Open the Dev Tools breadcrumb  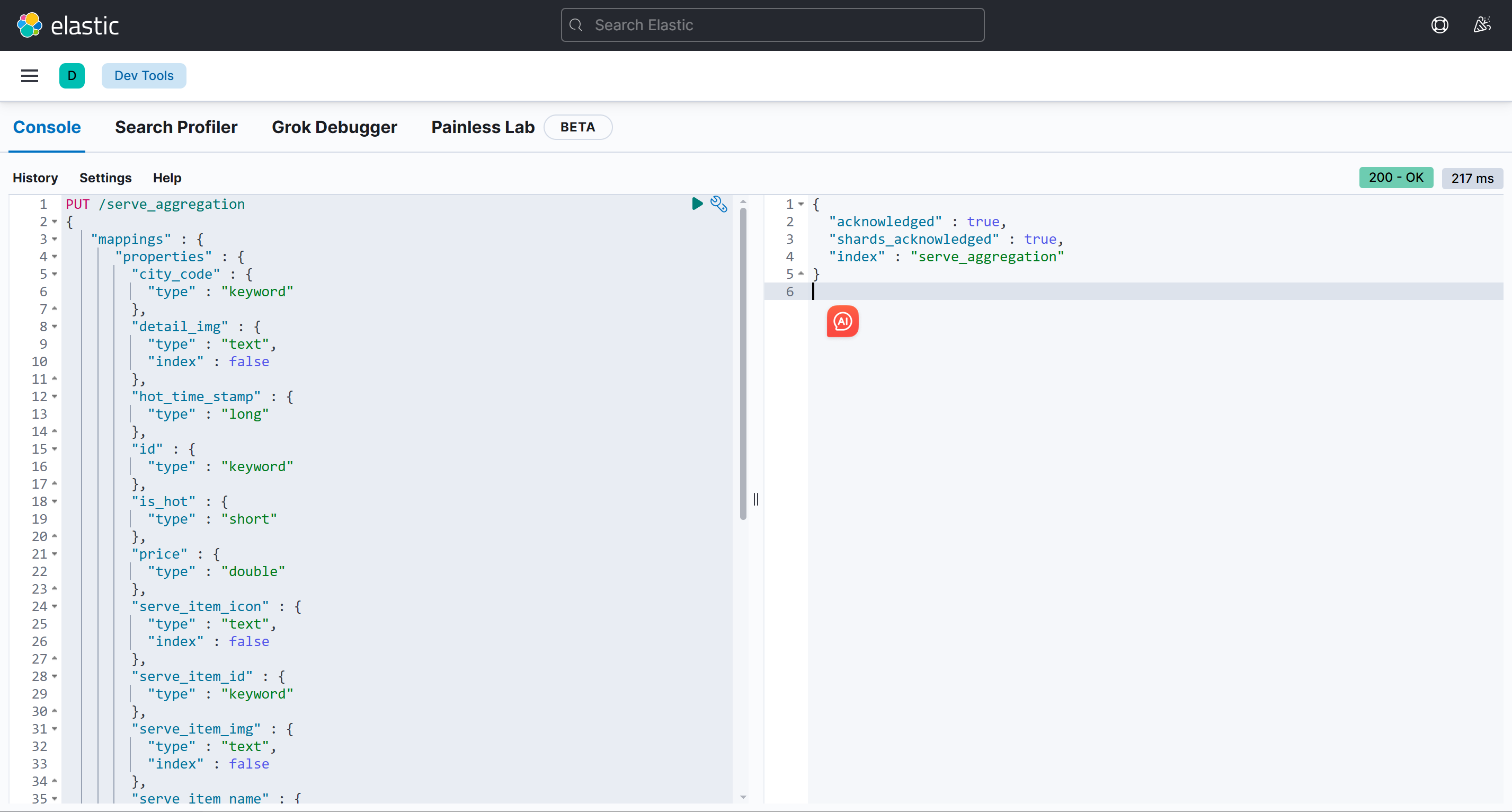pos(144,76)
